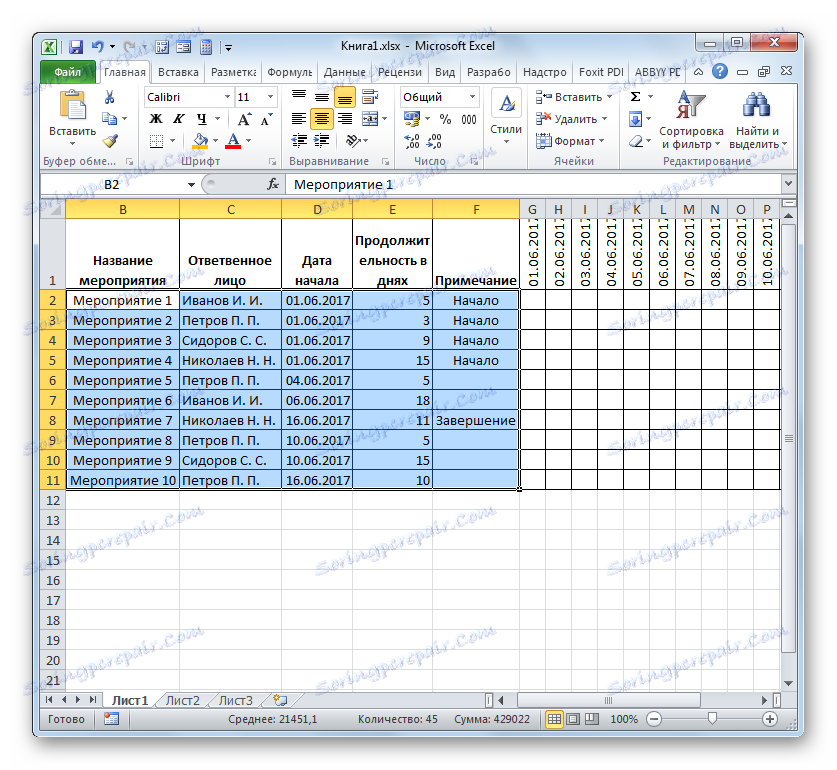Click the Save icon in quick access toolbar
837x770 pixels.
[x=76, y=47]
